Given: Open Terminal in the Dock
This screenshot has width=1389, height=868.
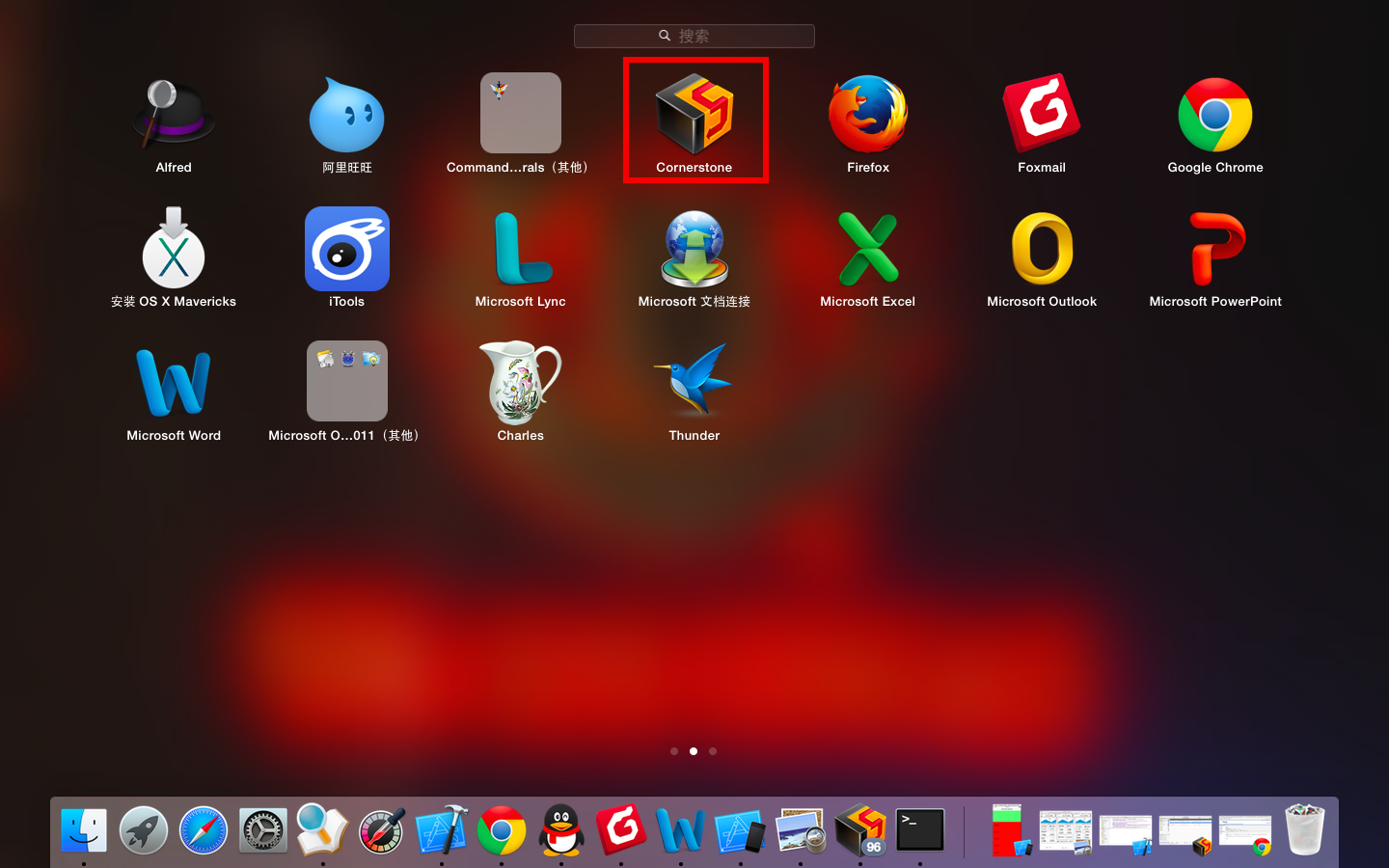Looking at the screenshot, I should (920, 830).
